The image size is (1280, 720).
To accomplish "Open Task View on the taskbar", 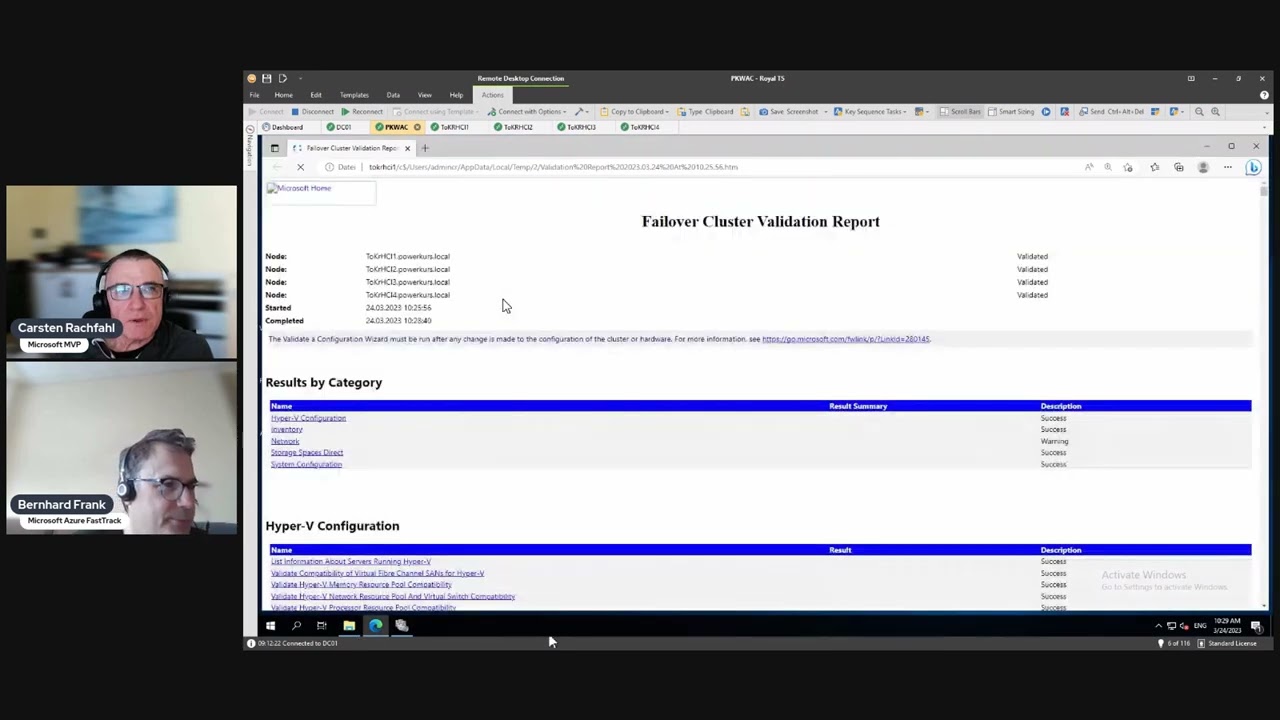I will coord(322,626).
